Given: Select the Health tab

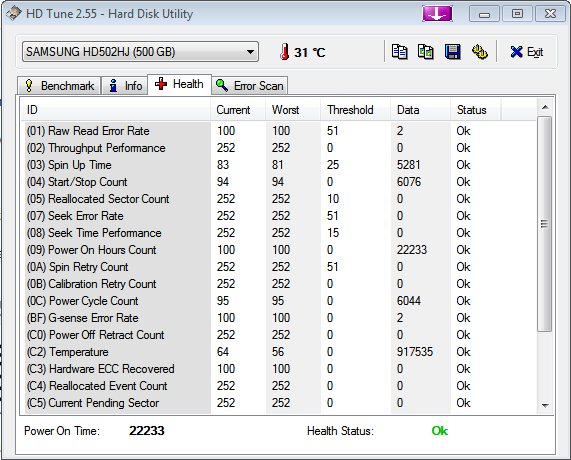Looking at the screenshot, I should (x=179, y=84).
